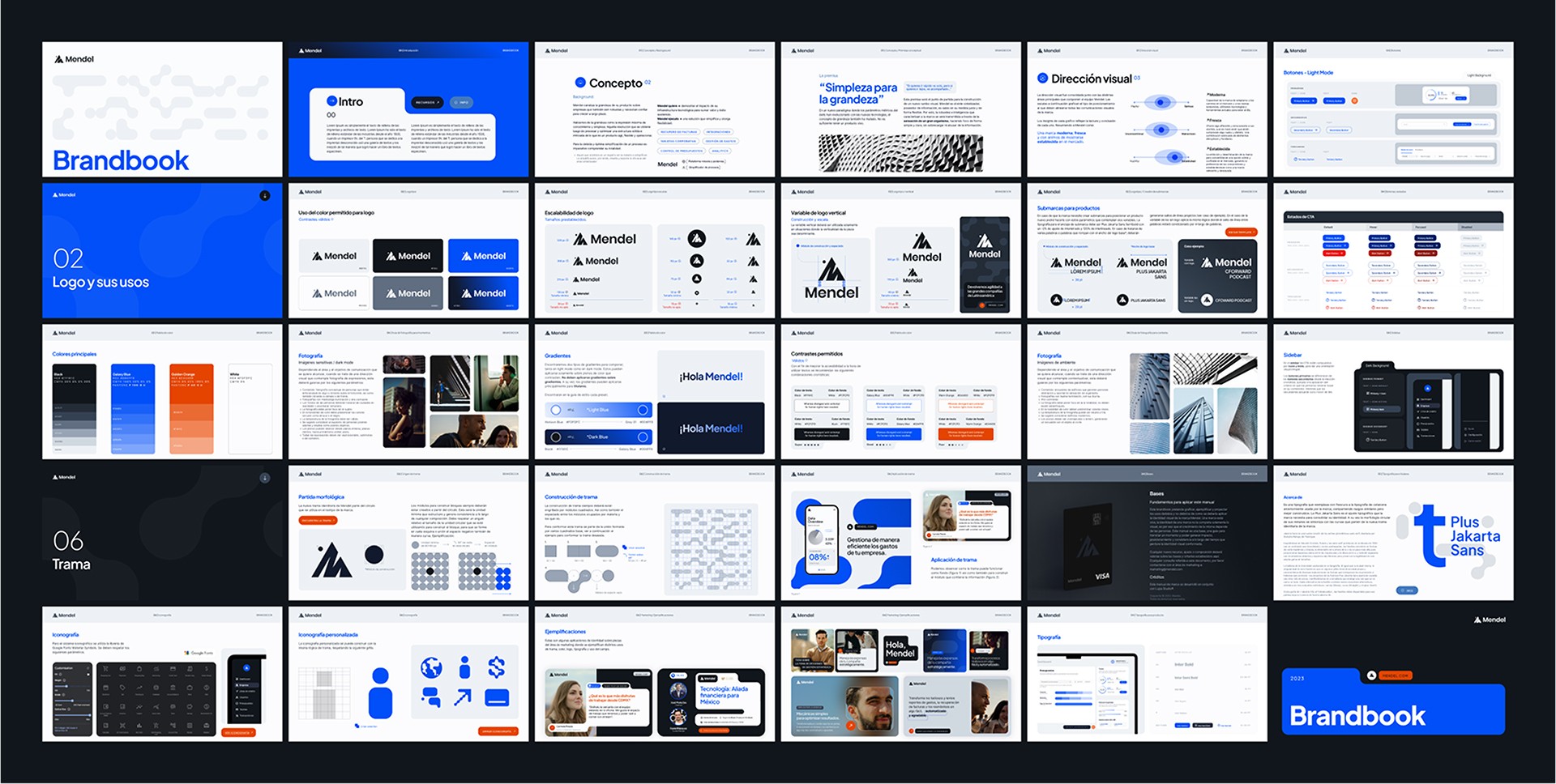The width and height of the screenshot is (1556, 784).
Task: Click the blue circle icon beside 'Intro' heading
Action: click(x=331, y=101)
